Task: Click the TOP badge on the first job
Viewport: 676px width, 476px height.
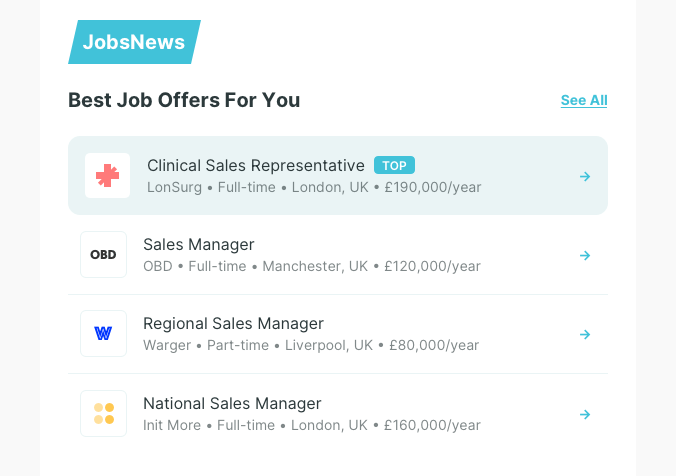Action: pyautogui.click(x=394, y=165)
